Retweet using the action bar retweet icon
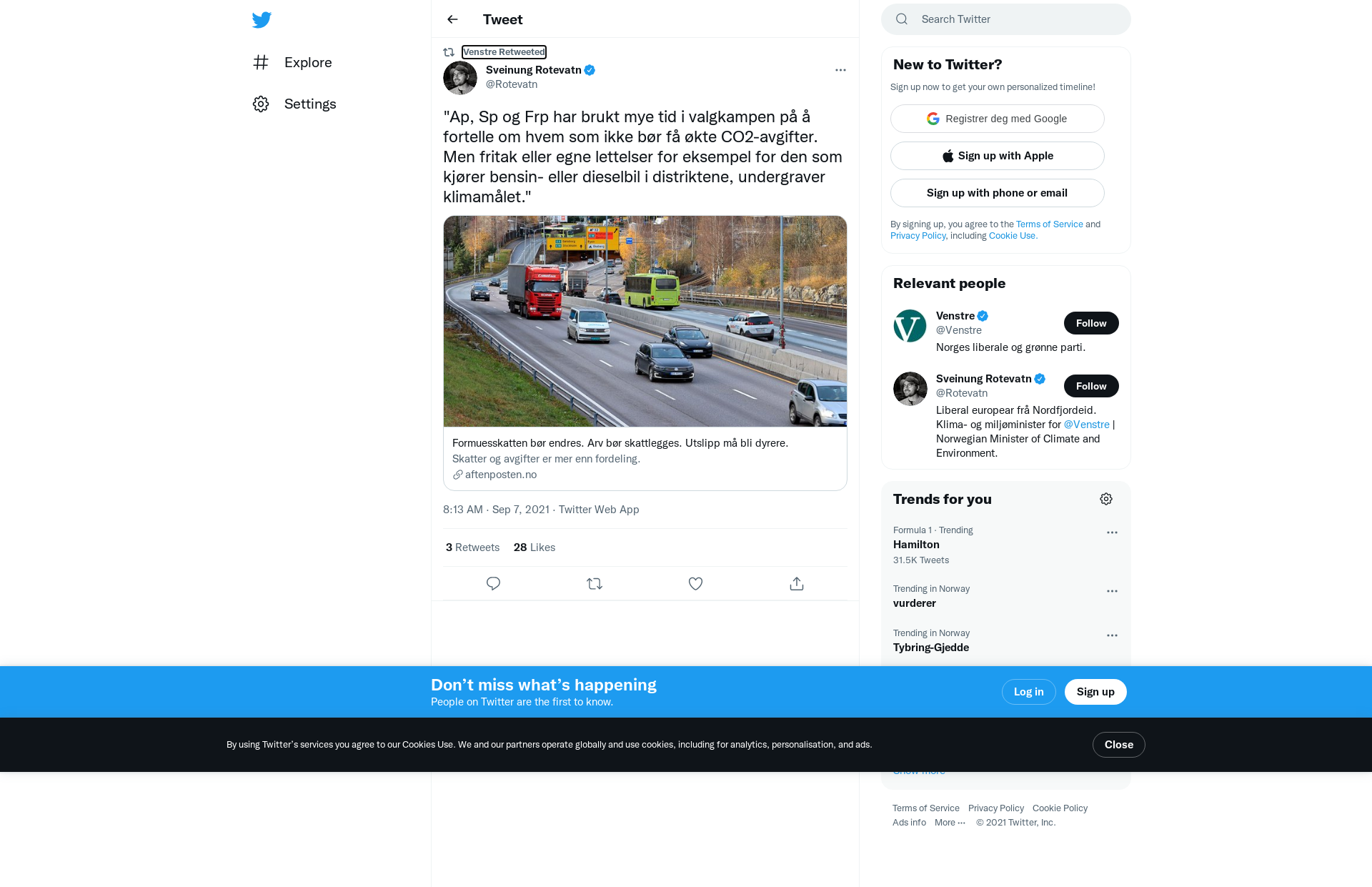The height and width of the screenshot is (887, 1372). click(x=595, y=584)
